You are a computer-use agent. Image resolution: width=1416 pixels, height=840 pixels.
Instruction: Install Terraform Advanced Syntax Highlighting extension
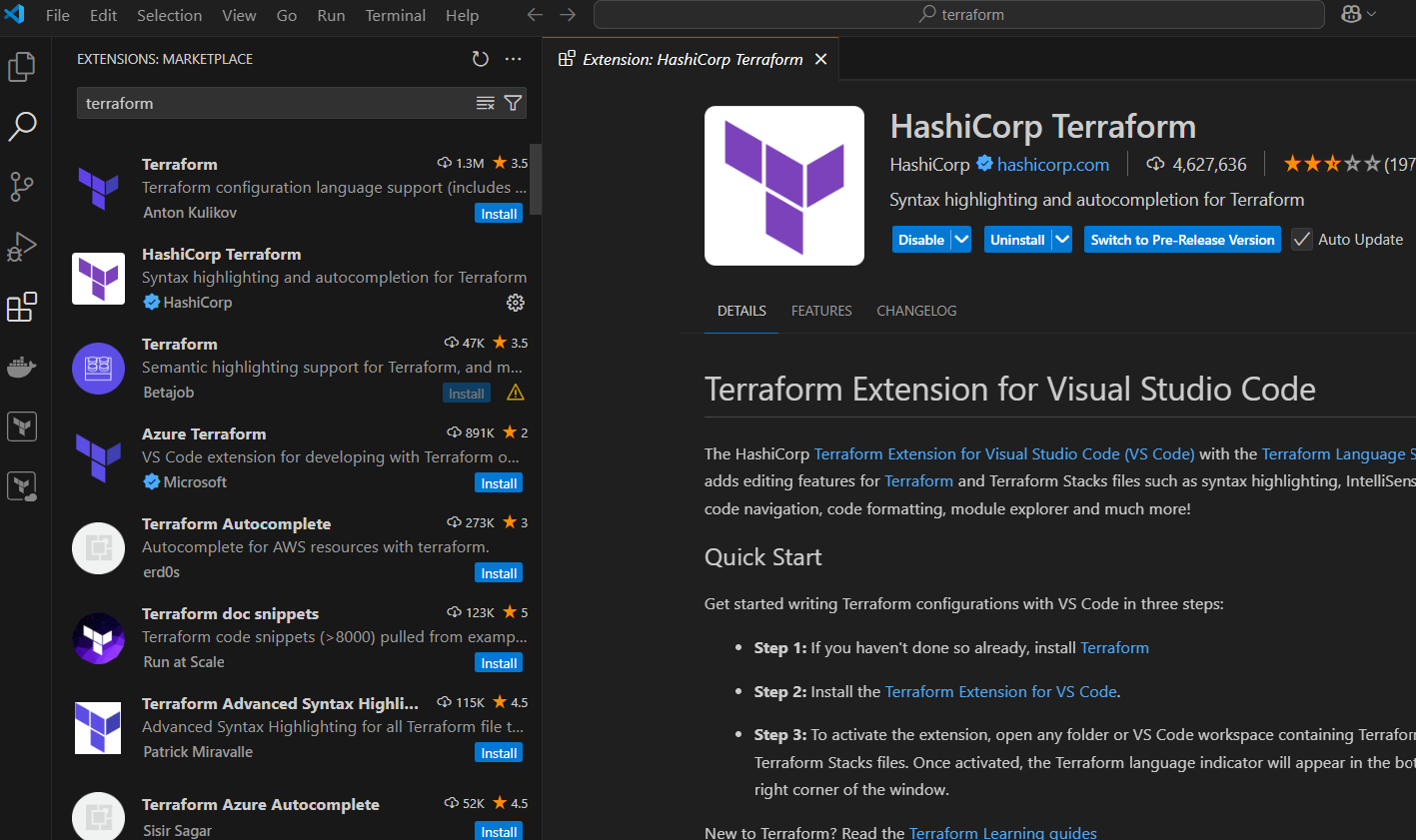[499, 753]
